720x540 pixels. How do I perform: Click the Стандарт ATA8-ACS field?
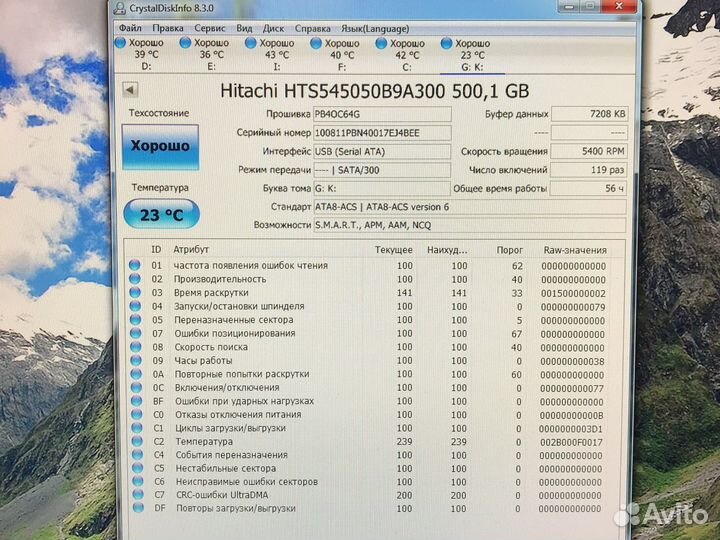(470, 207)
